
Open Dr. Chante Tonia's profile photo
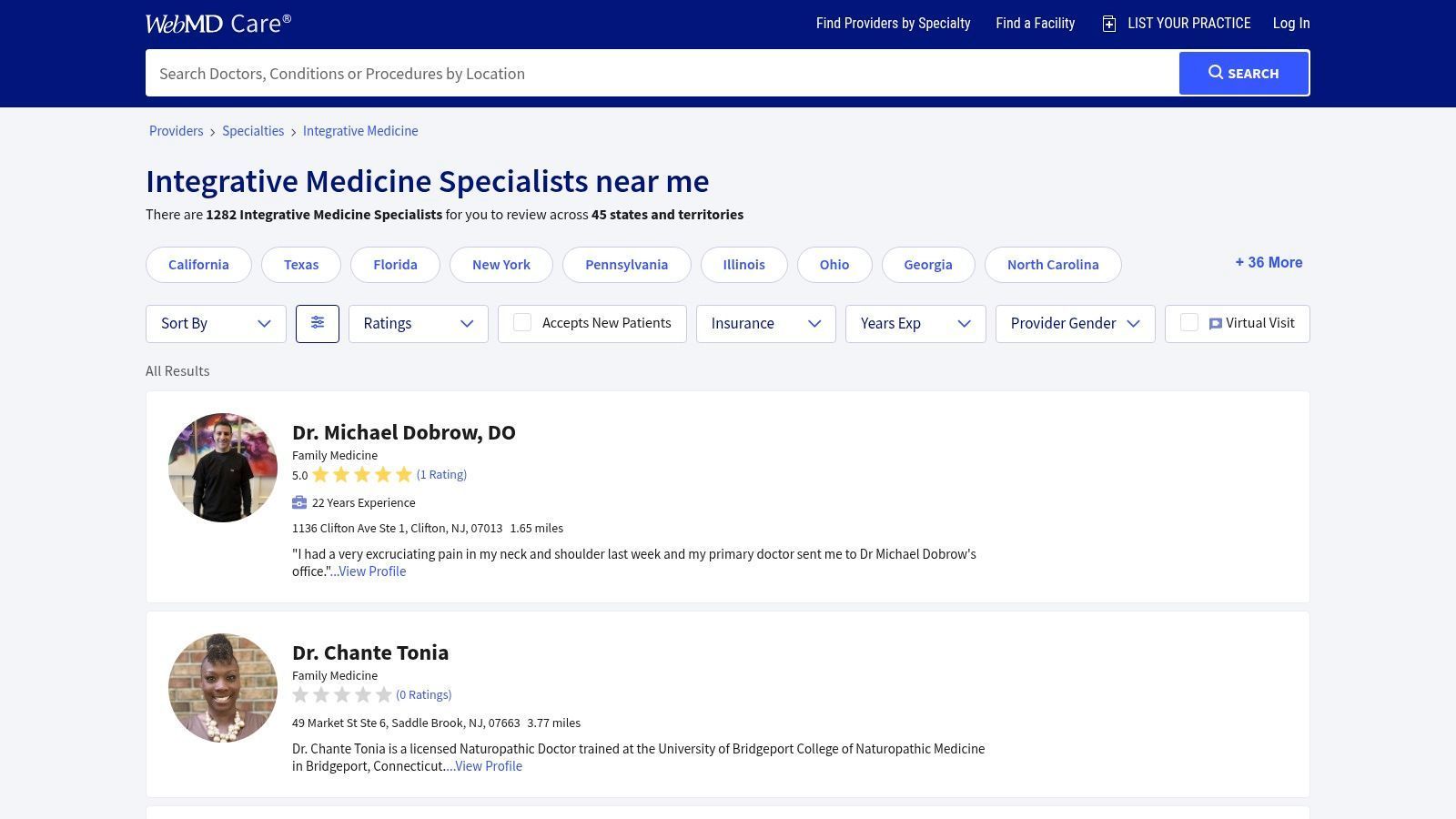point(223,688)
